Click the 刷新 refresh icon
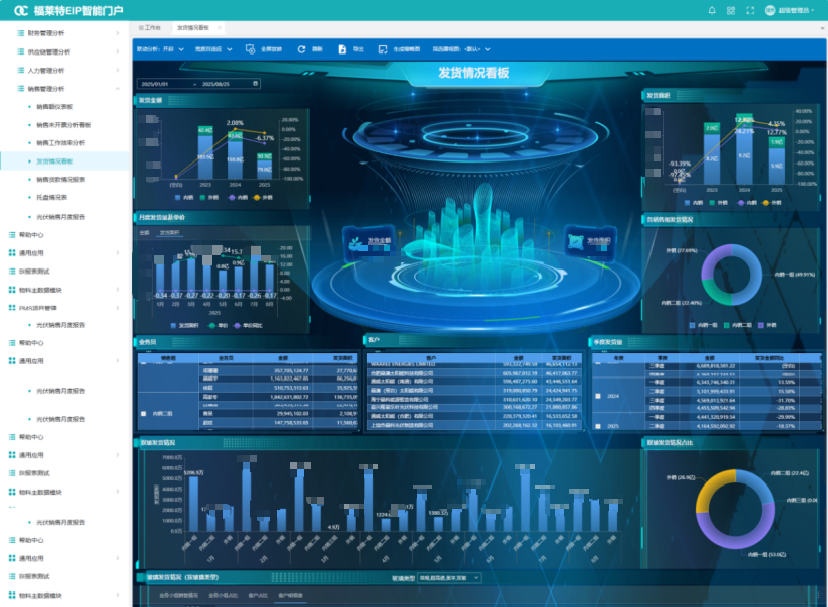This screenshot has width=828, height=607. 302,48
